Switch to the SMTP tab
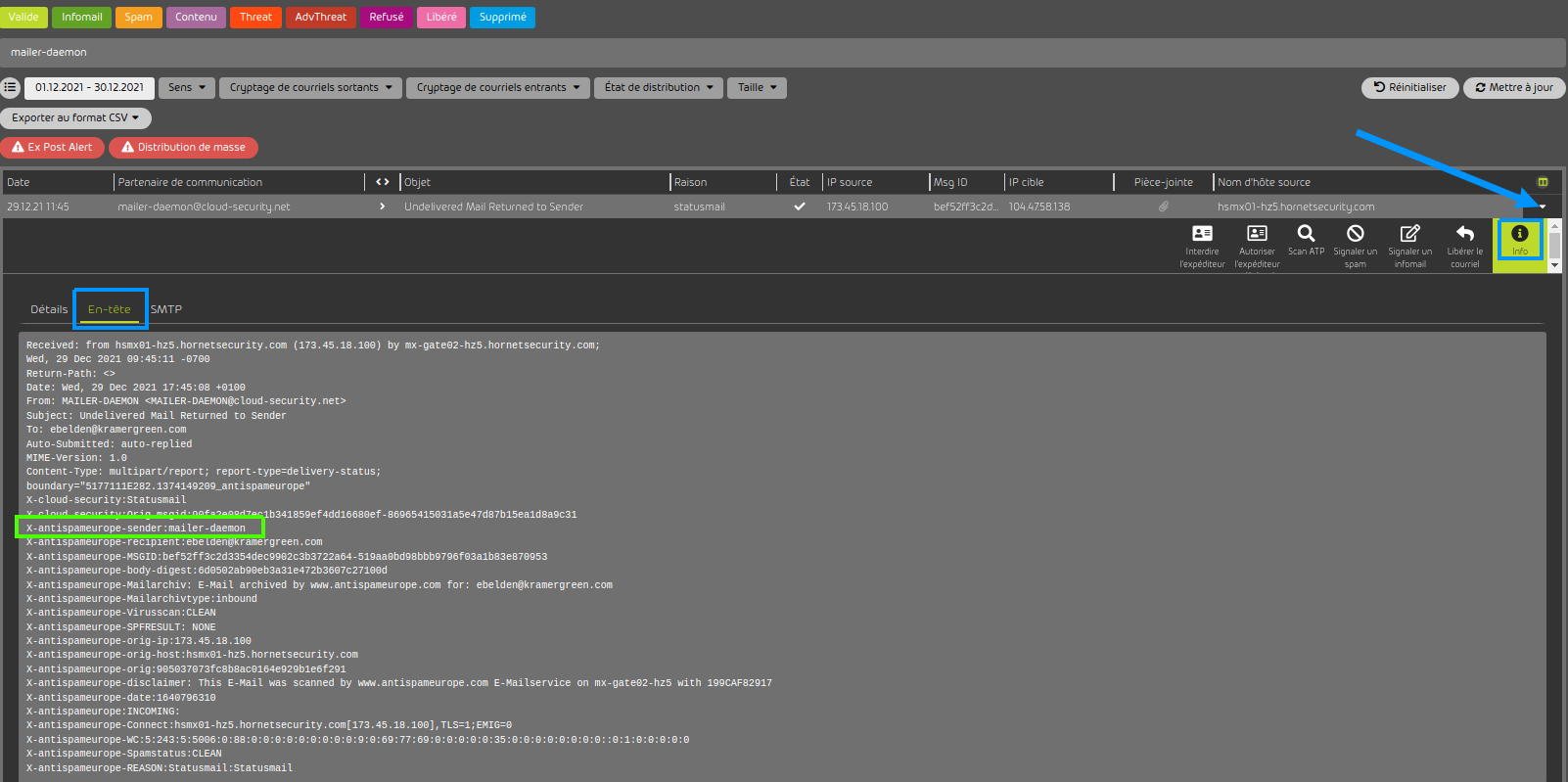The width and height of the screenshot is (1568, 782). 166,309
